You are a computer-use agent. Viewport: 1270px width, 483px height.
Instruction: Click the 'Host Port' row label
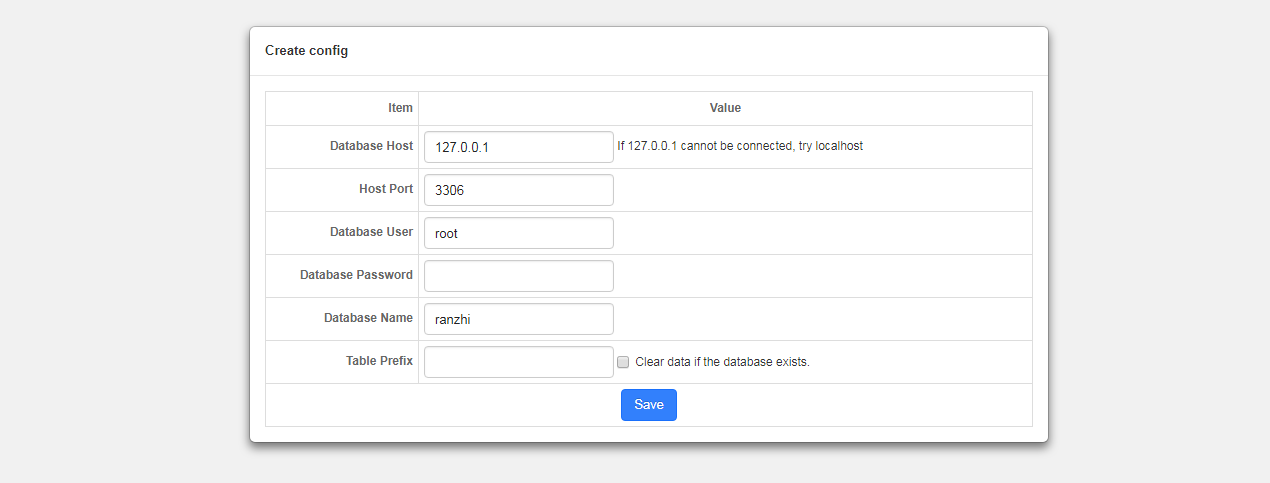click(x=385, y=189)
